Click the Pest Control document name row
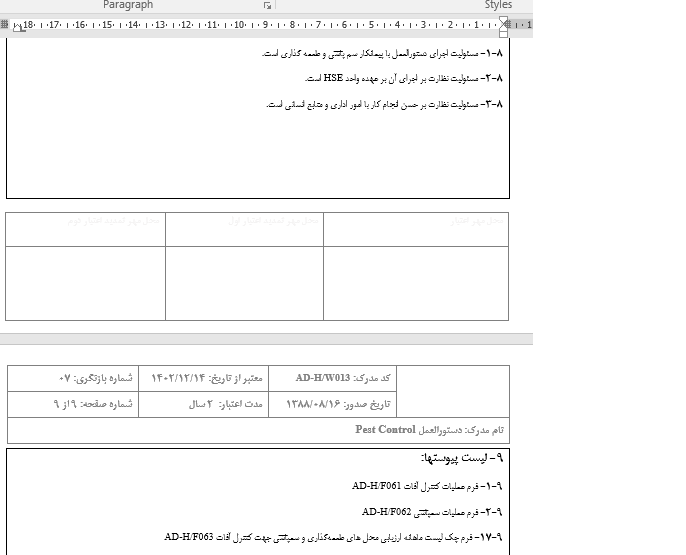 click(258, 431)
